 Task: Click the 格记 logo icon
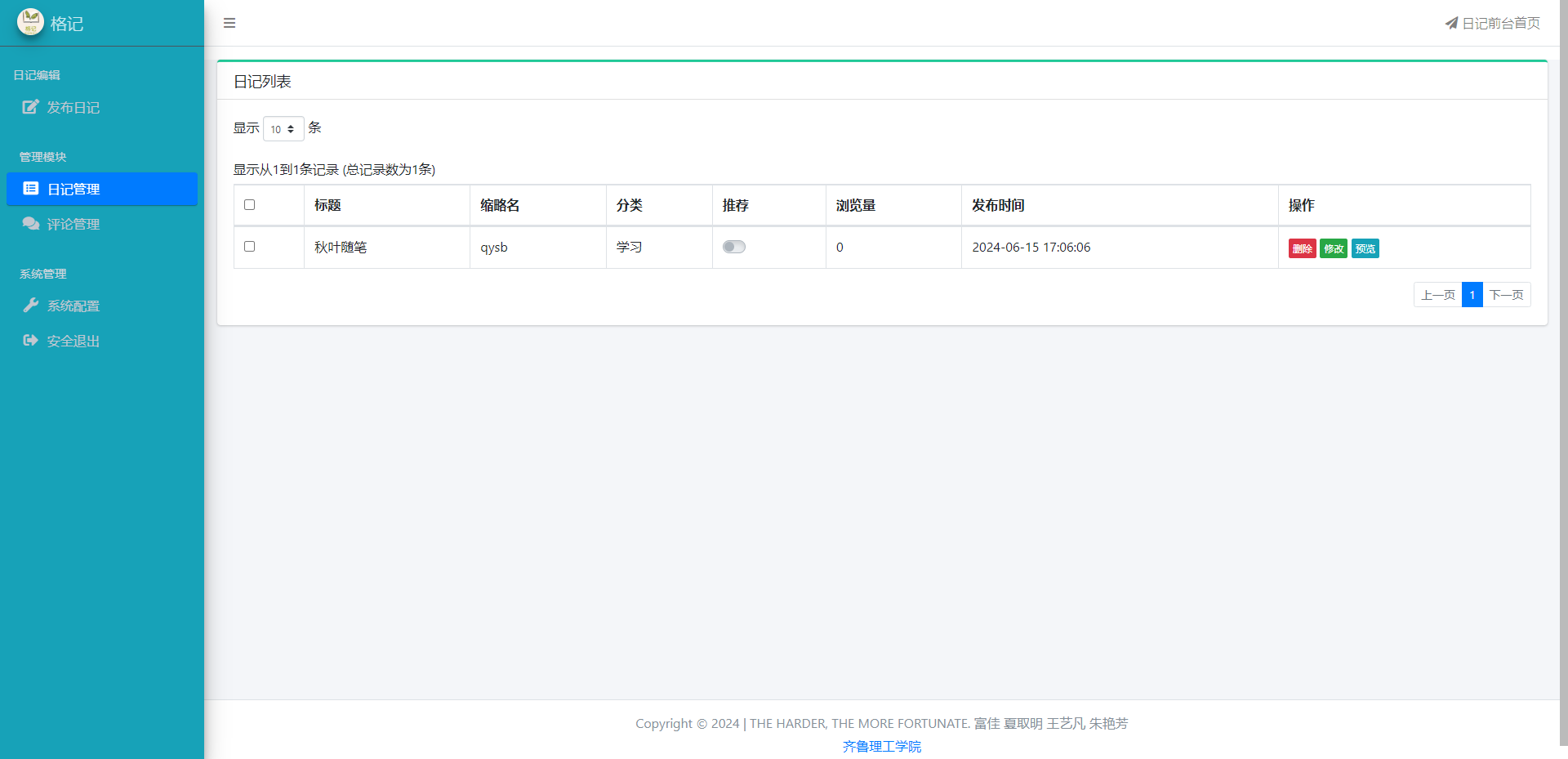coord(30,22)
